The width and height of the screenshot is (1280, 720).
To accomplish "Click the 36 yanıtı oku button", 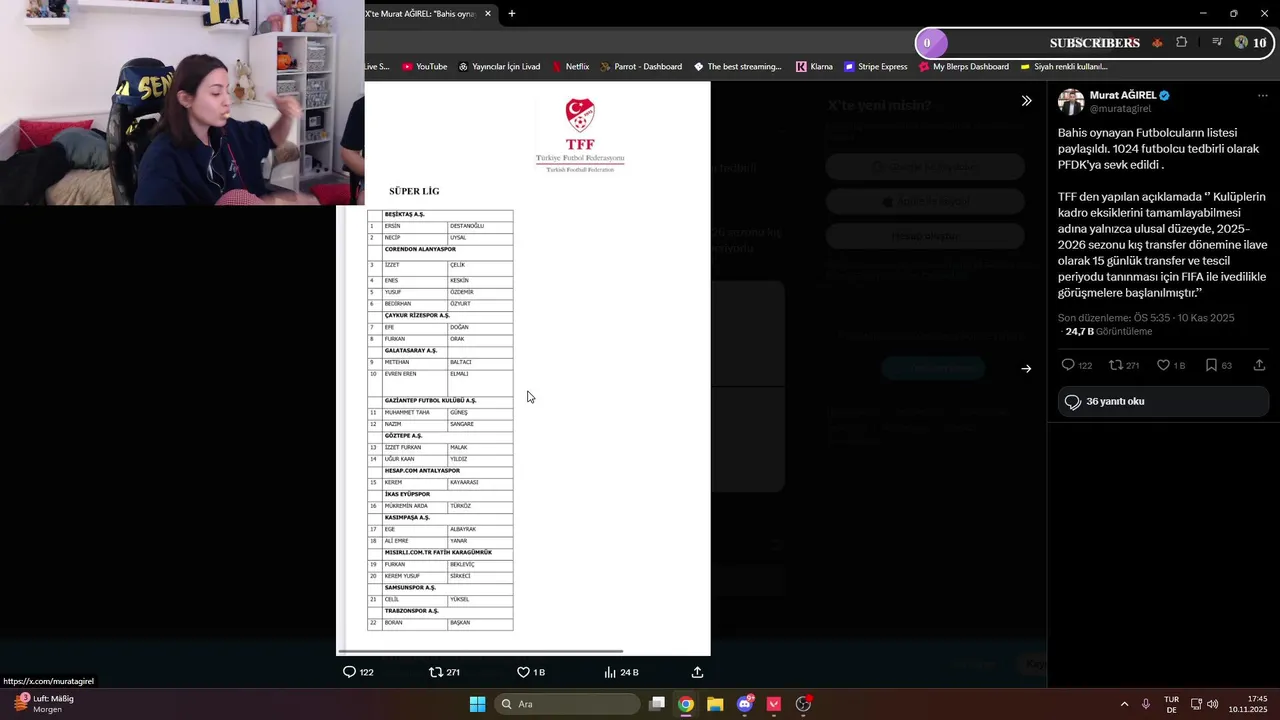I will (x=1163, y=401).
